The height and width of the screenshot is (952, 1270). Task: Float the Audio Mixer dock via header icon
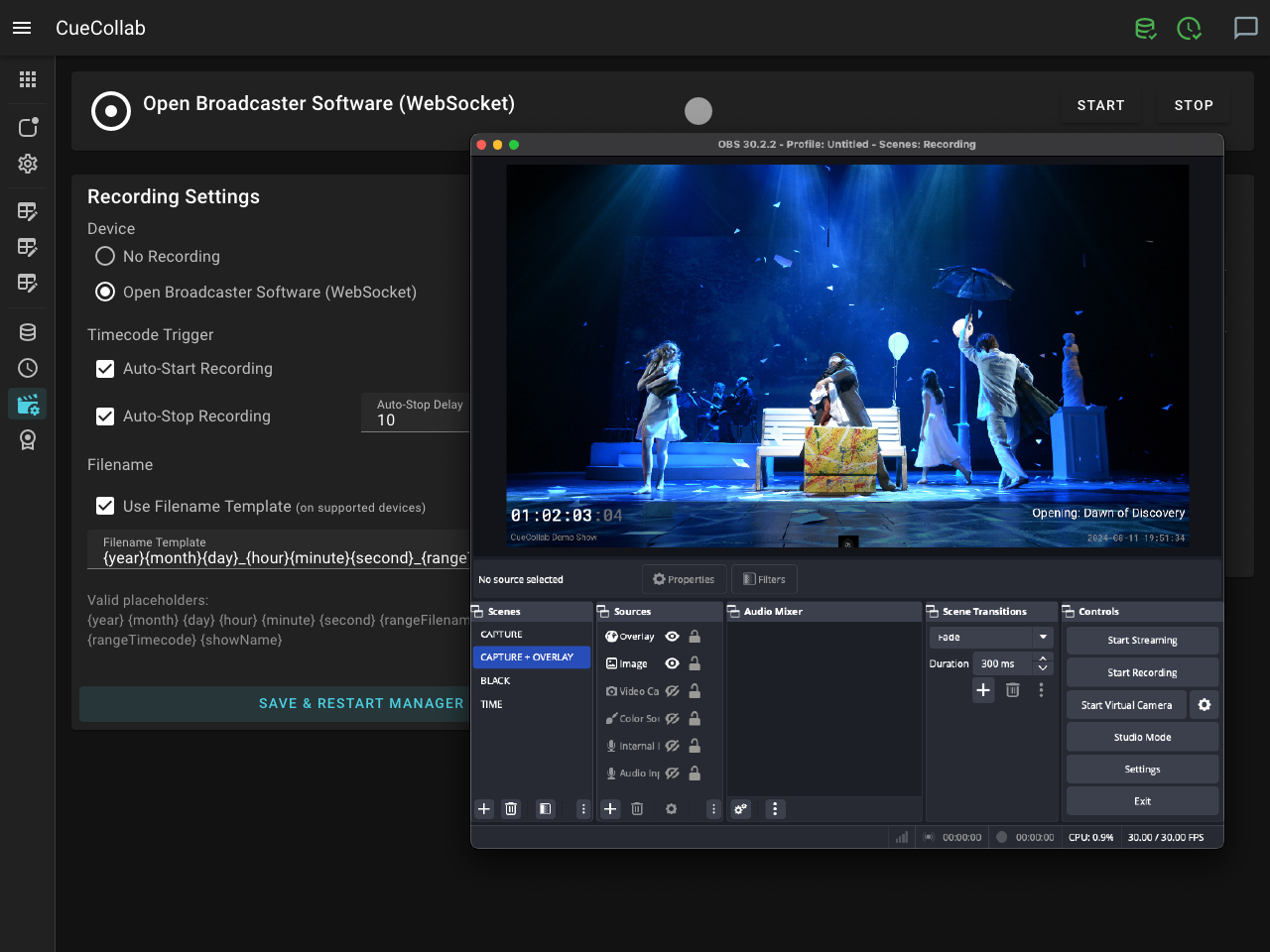coord(734,612)
